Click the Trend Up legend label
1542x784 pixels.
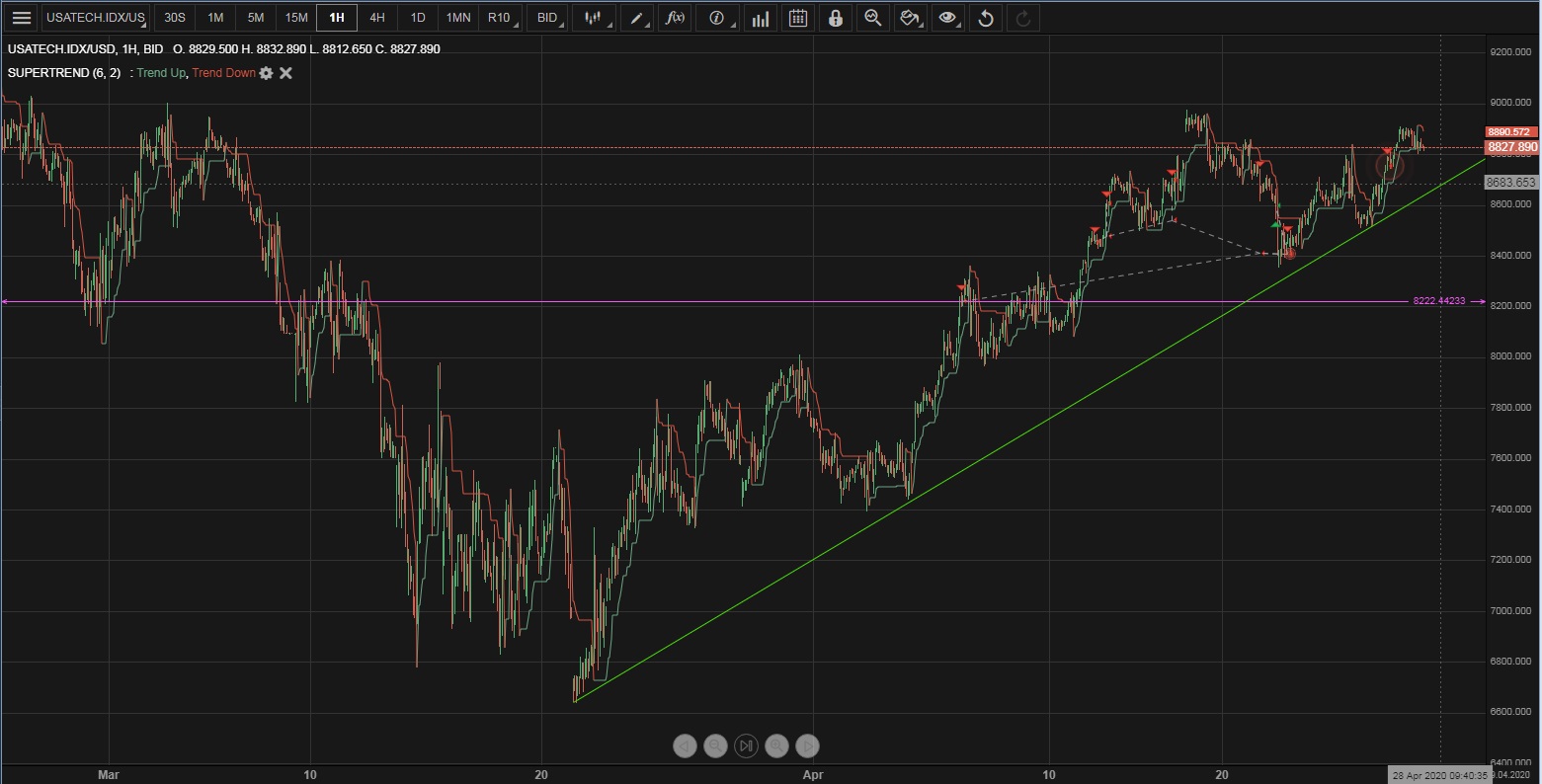click(160, 73)
